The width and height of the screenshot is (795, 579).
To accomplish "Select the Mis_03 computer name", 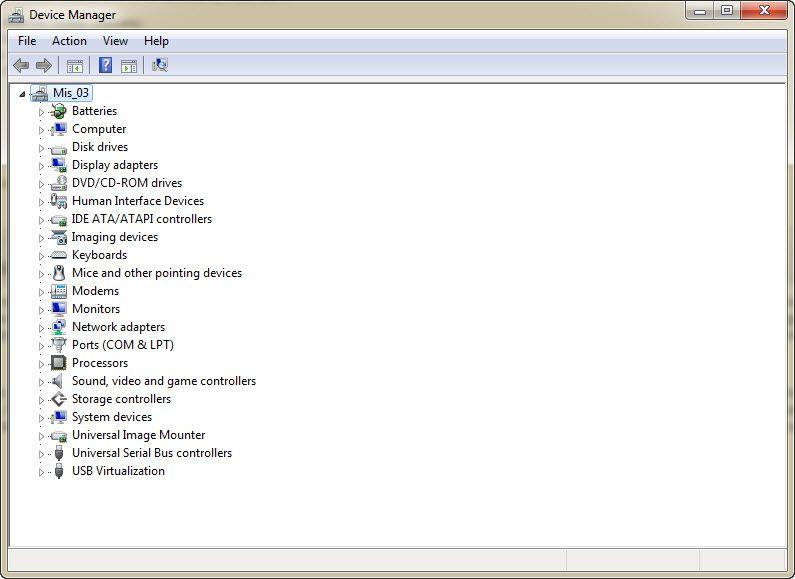I will (x=71, y=93).
